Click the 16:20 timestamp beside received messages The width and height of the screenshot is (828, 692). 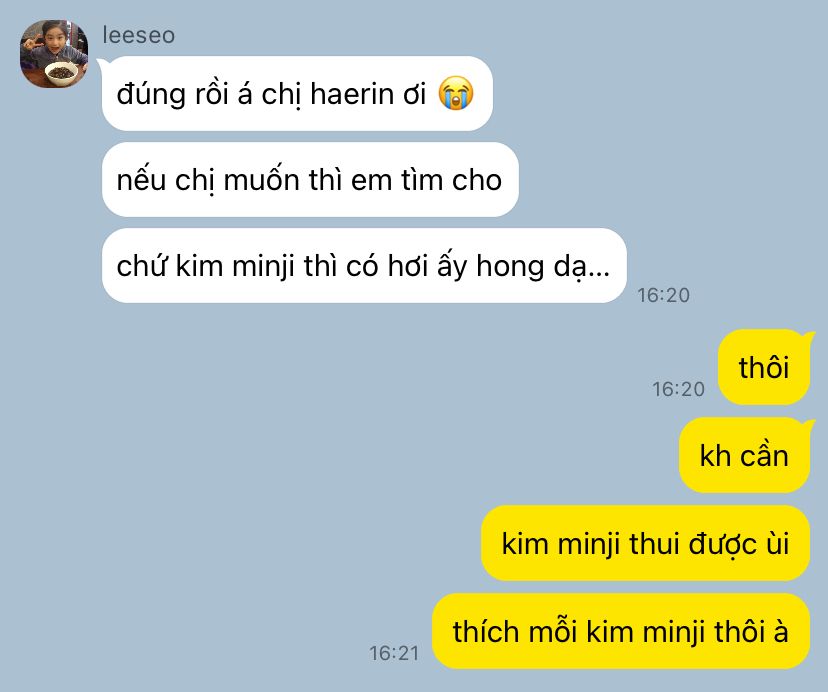[663, 295]
